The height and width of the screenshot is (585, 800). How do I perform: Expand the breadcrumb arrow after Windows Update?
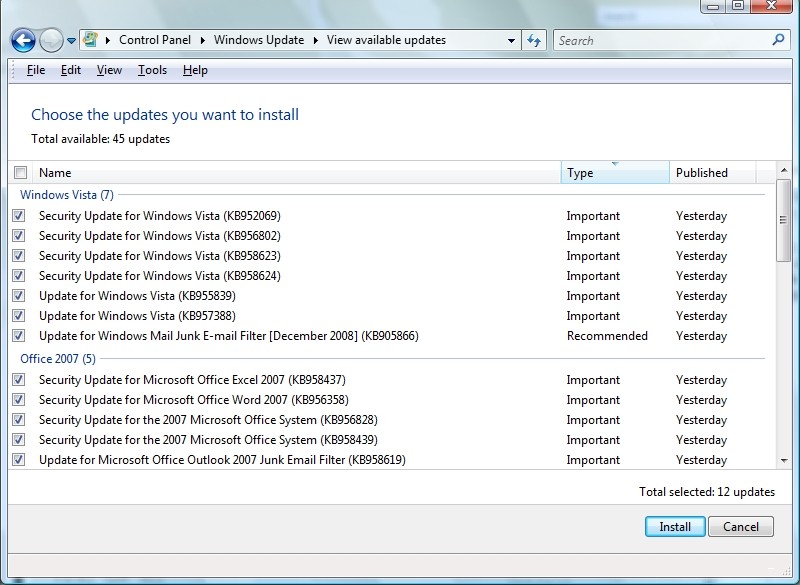pyautogui.click(x=315, y=40)
